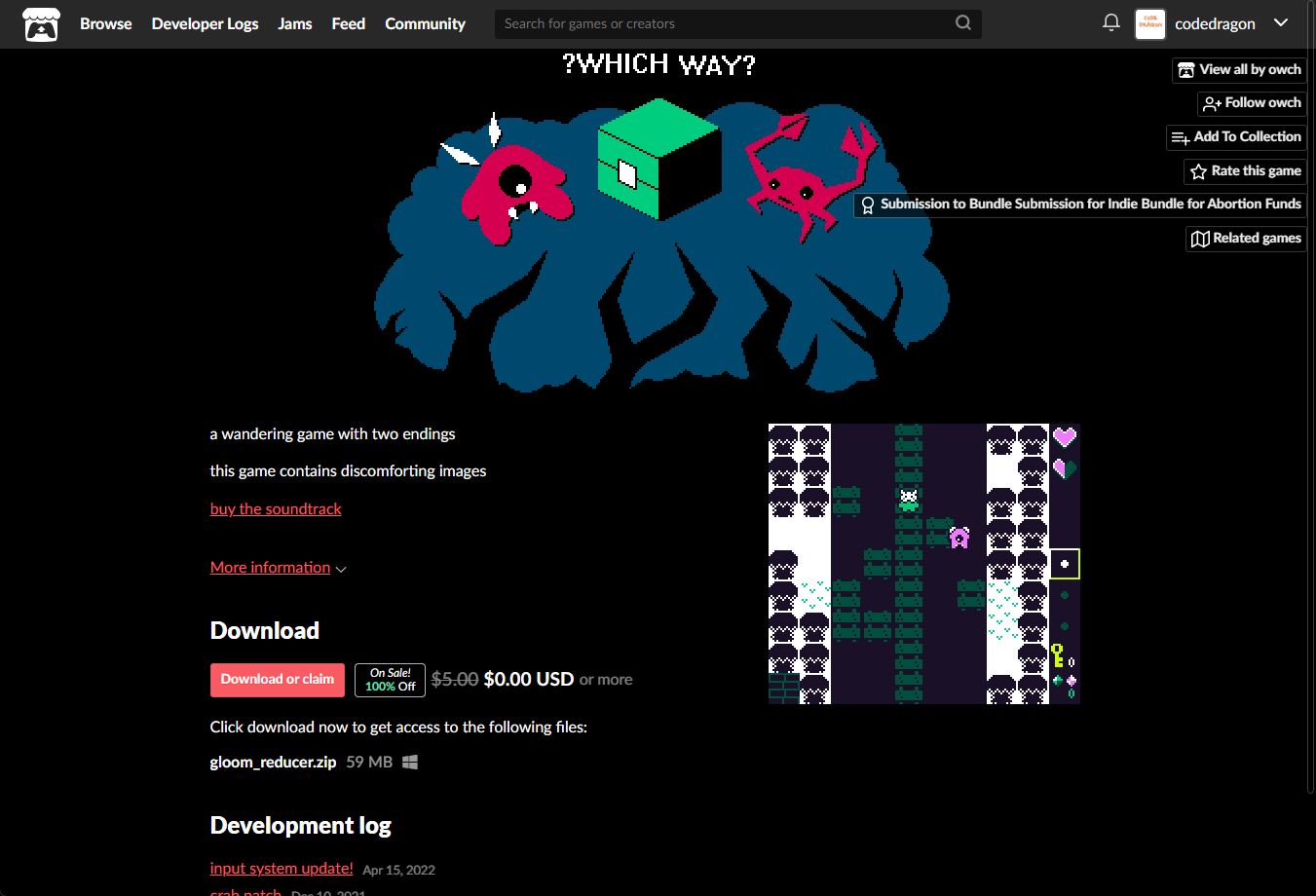Click the Download heading
The height and width of the screenshot is (896, 1316).
[x=265, y=631]
